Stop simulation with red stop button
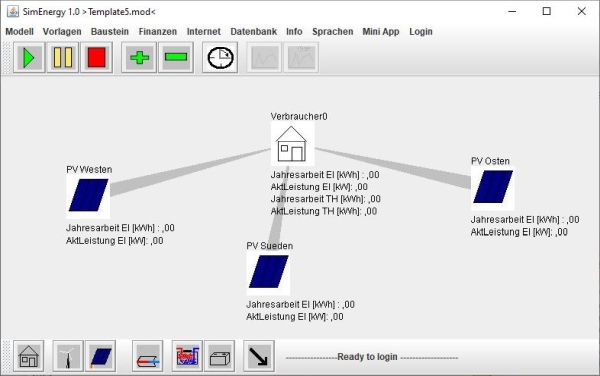 96,58
